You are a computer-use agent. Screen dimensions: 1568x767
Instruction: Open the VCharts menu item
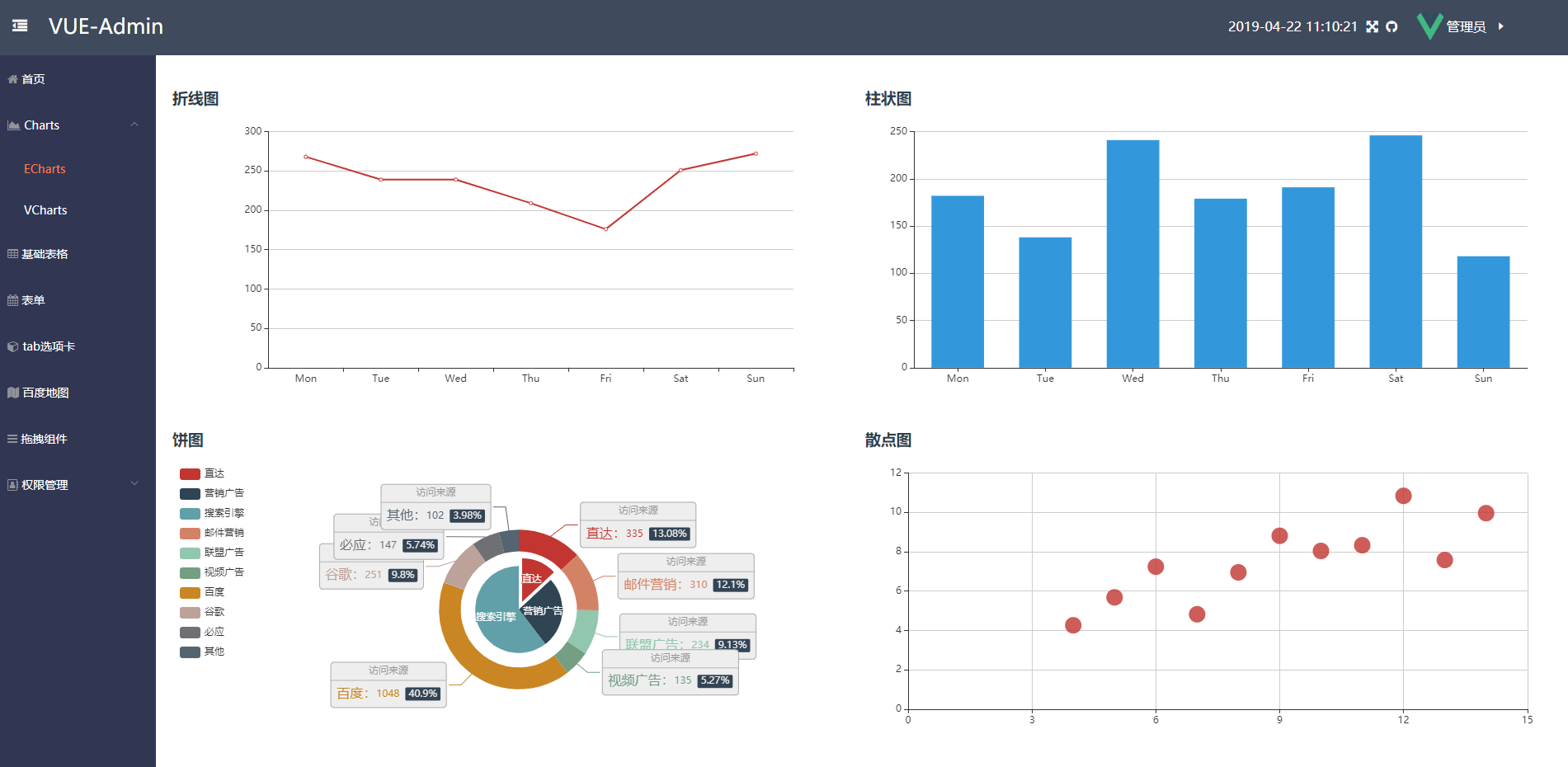coord(45,210)
